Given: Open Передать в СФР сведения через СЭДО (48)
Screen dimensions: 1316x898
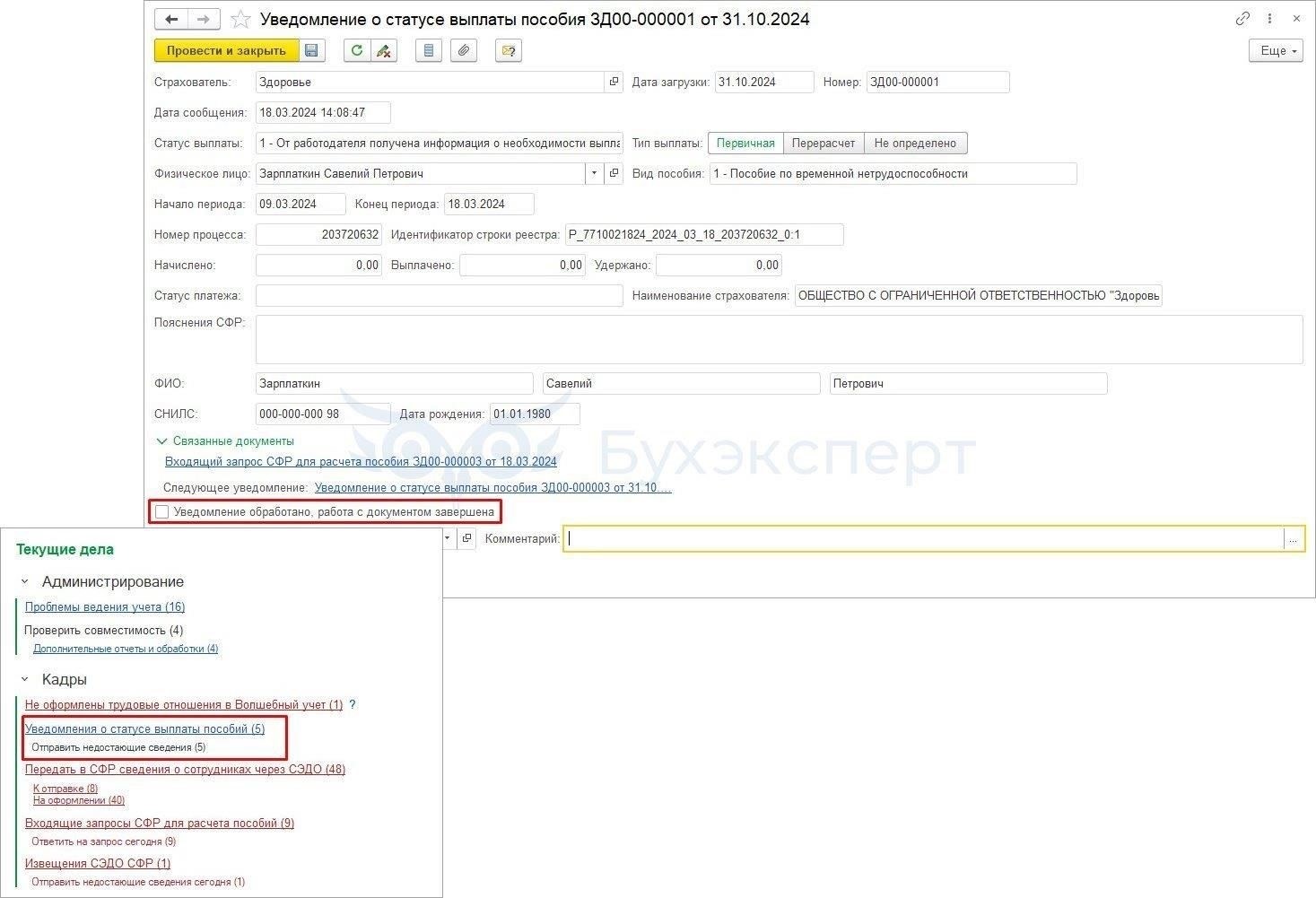Looking at the screenshot, I should [x=185, y=769].
